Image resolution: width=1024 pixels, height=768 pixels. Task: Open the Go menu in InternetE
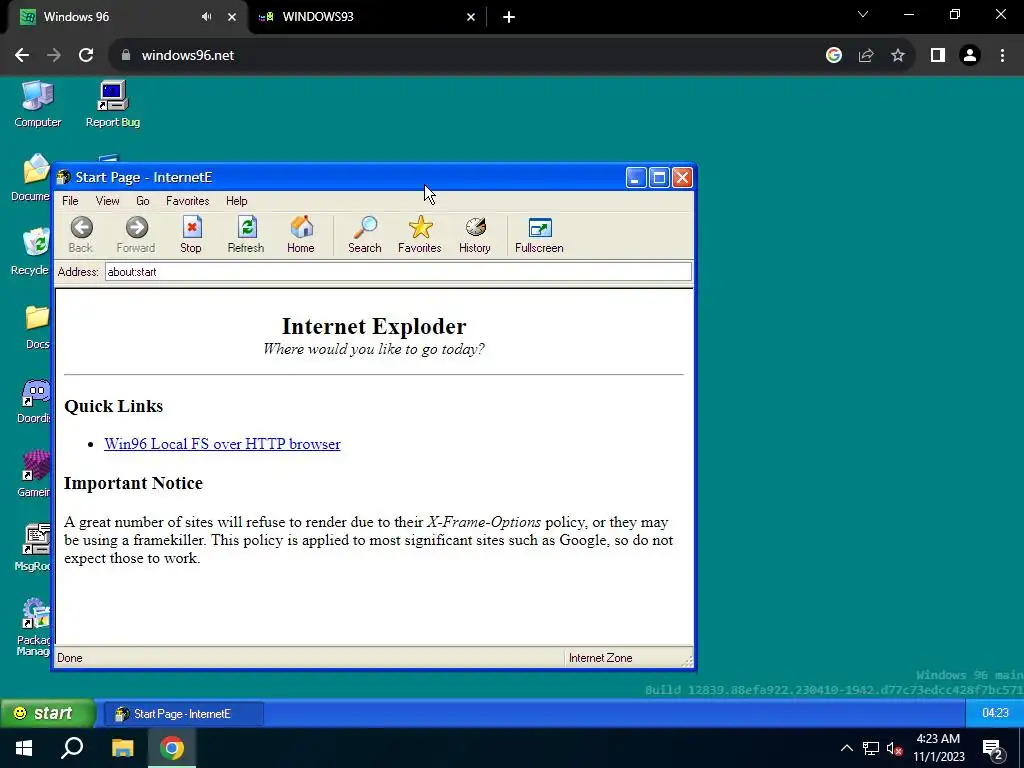[142, 201]
